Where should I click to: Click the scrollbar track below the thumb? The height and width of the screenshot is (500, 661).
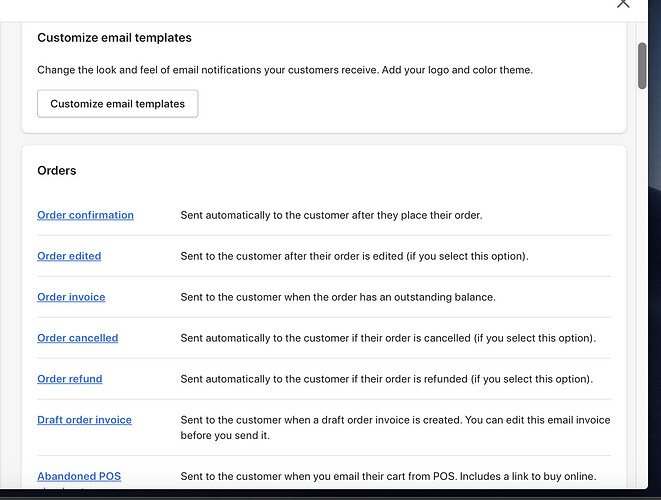(642, 300)
